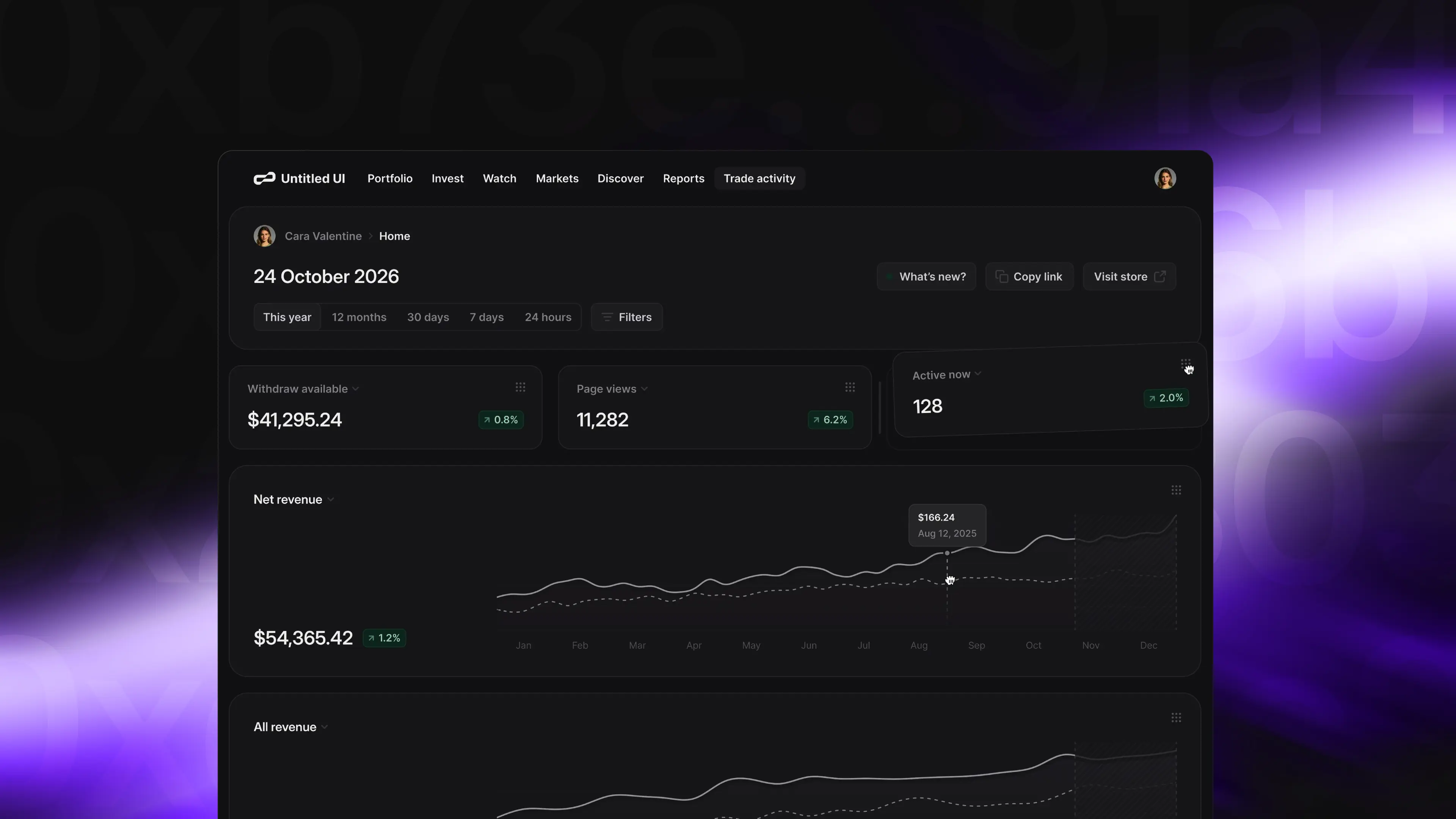Click the 128 active now value
1456x819 pixels.
(927, 406)
